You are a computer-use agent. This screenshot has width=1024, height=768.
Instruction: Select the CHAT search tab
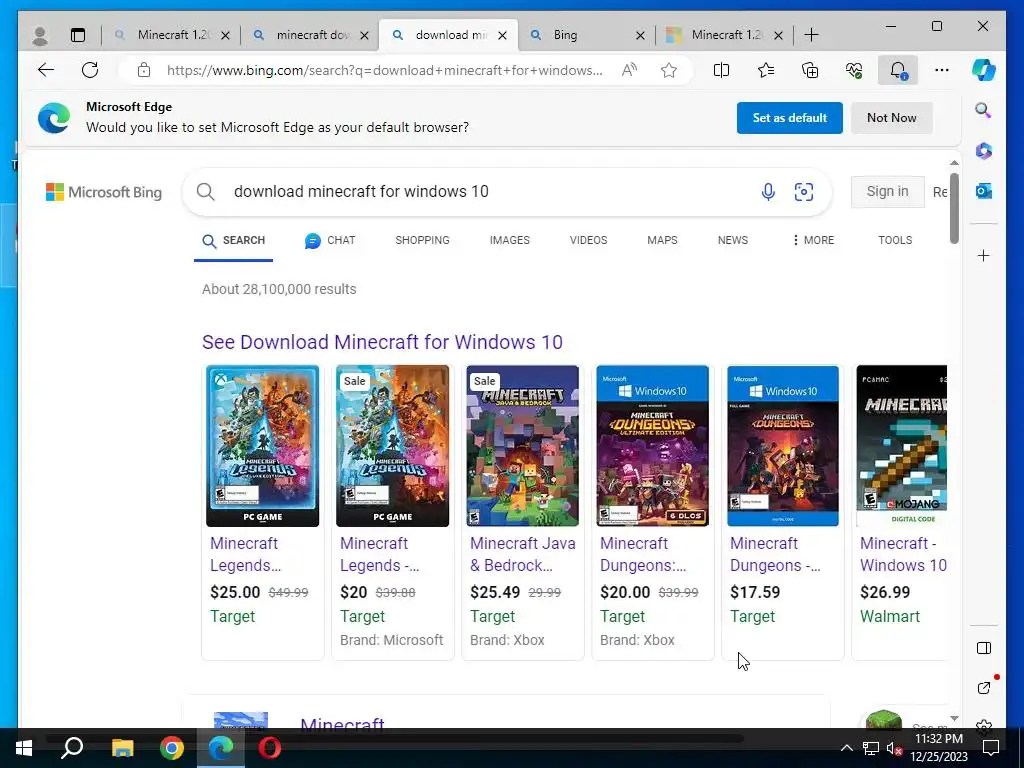tap(330, 240)
